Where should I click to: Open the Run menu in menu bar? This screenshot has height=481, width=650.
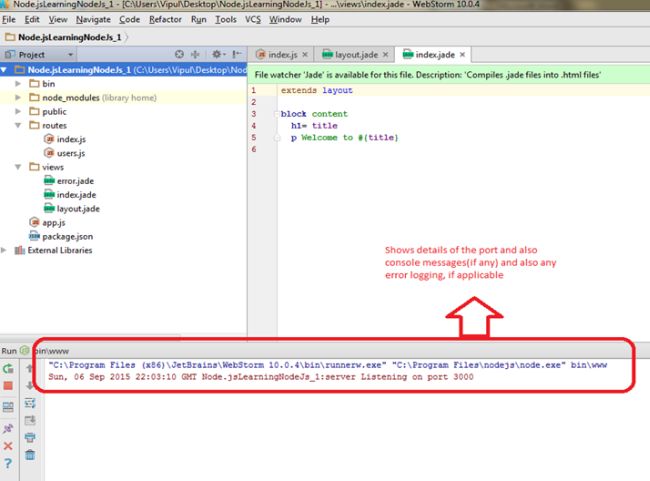tap(199, 19)
